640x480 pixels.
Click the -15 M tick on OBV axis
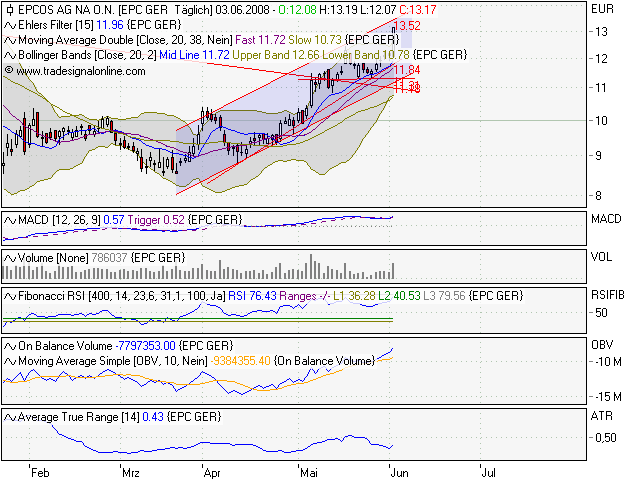click(608, 396)
